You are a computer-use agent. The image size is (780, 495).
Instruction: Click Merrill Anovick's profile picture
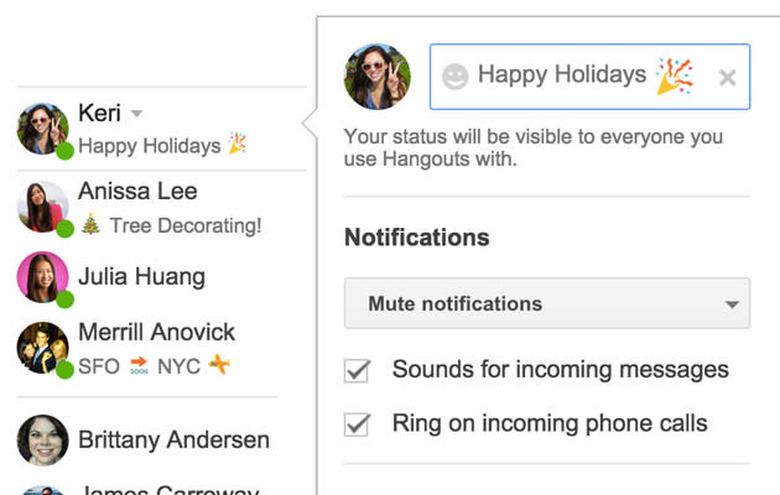[x=43, y=348]
